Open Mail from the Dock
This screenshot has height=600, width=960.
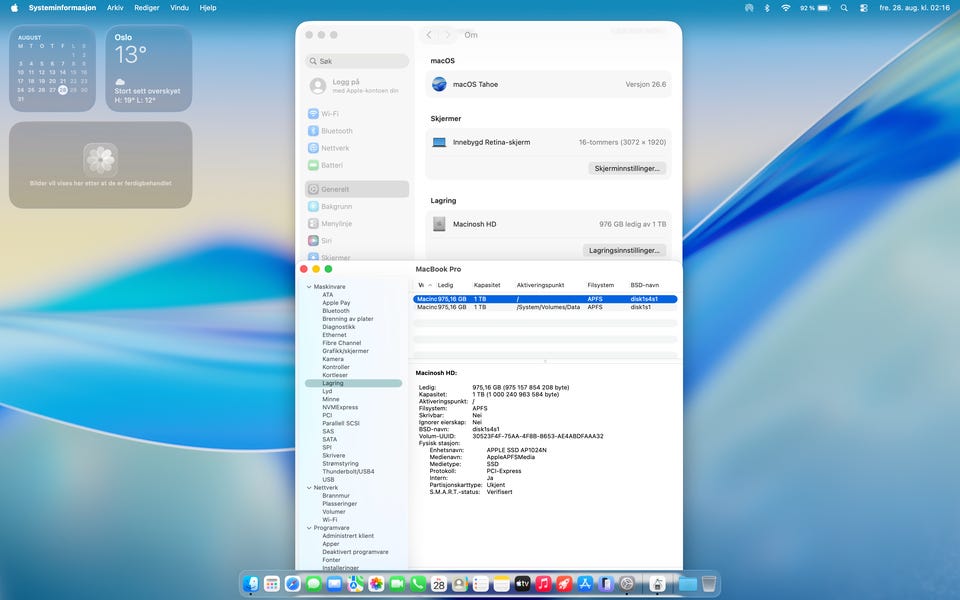[334, 583]
